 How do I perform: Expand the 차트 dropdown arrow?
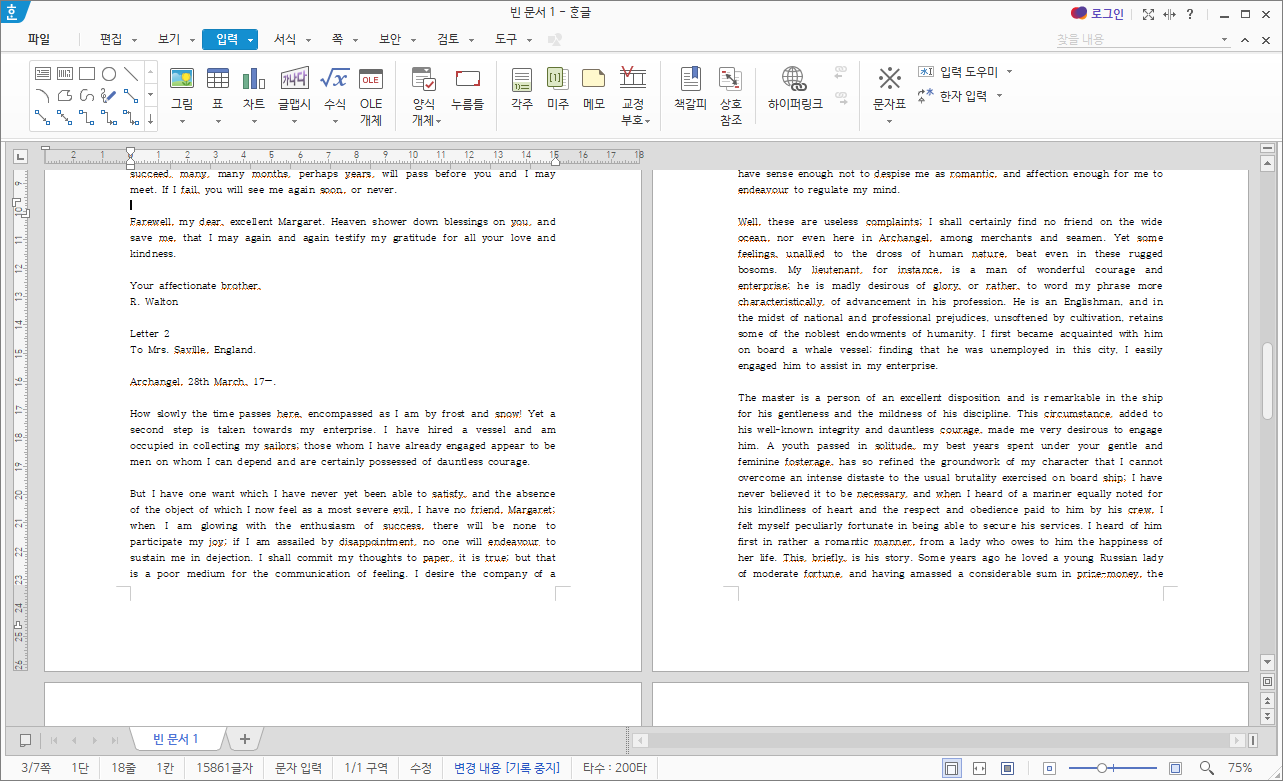coord(254,121)
